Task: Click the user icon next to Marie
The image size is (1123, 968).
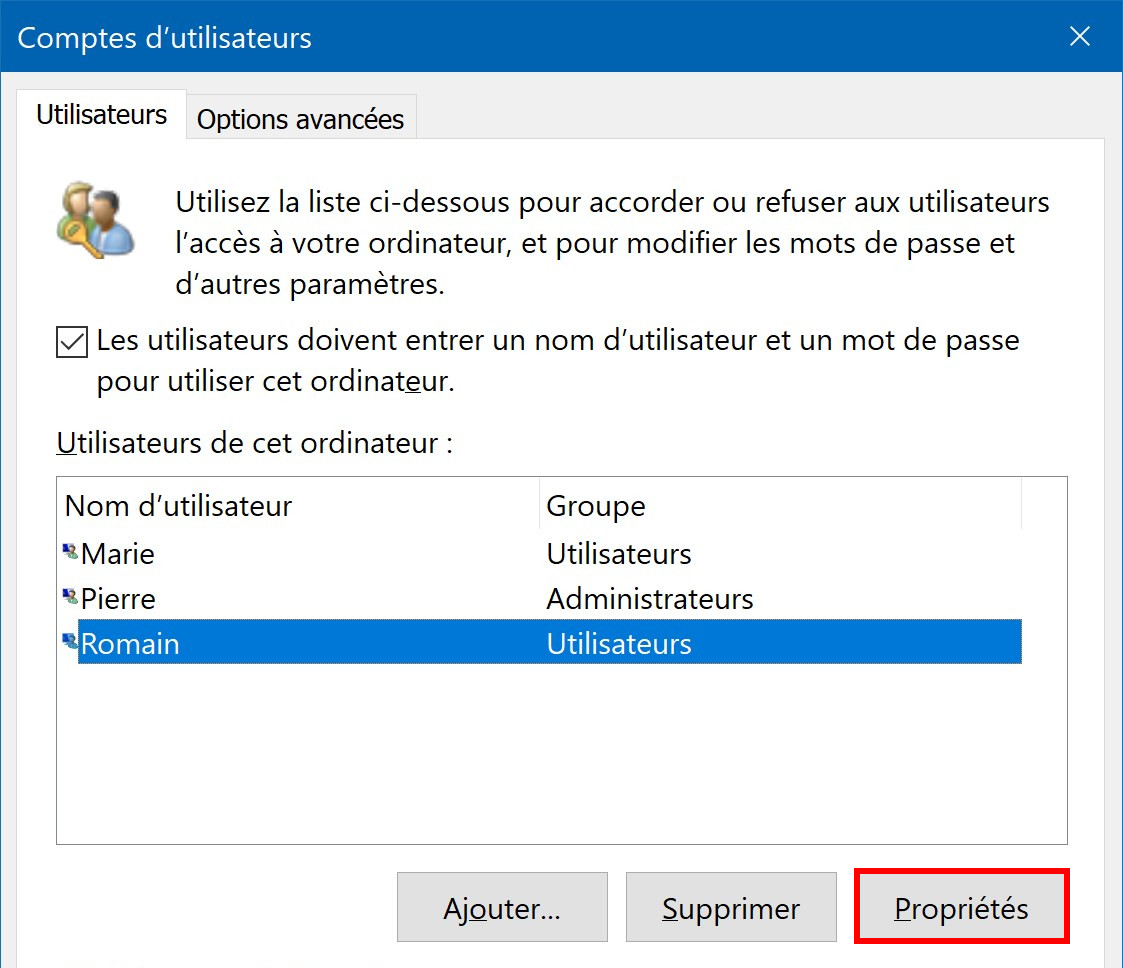Action: tap(70, 552)
